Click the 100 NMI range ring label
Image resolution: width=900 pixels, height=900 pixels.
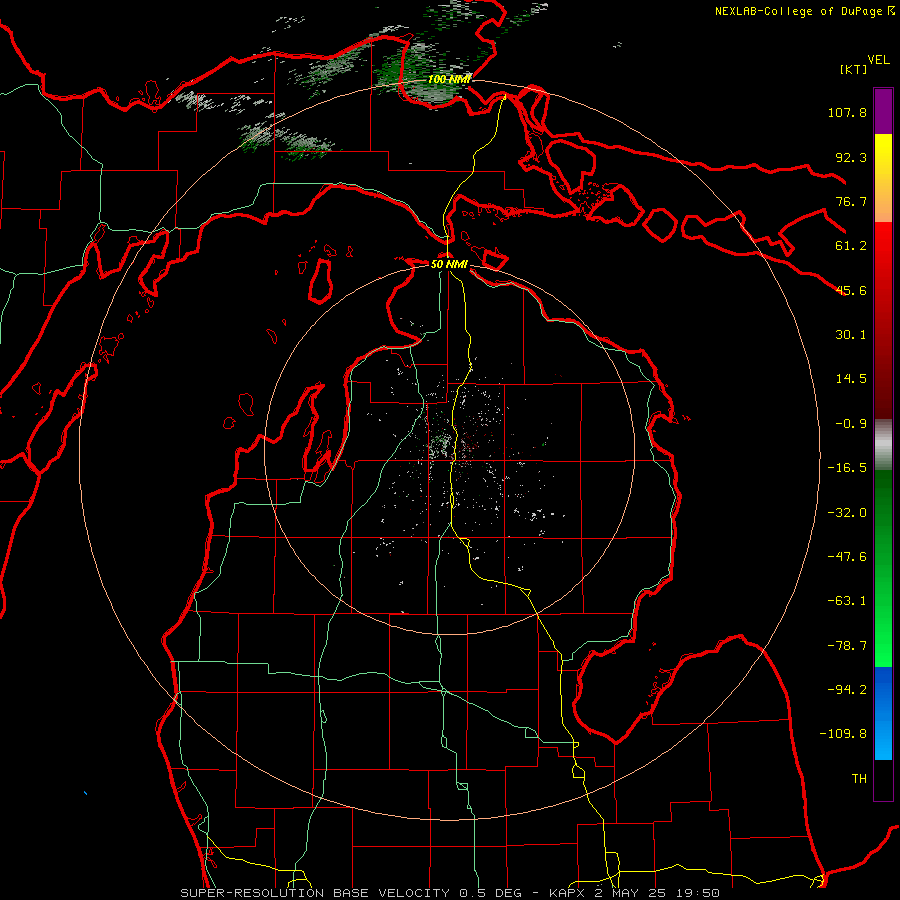pyautogui.click(x=449, y=79)
